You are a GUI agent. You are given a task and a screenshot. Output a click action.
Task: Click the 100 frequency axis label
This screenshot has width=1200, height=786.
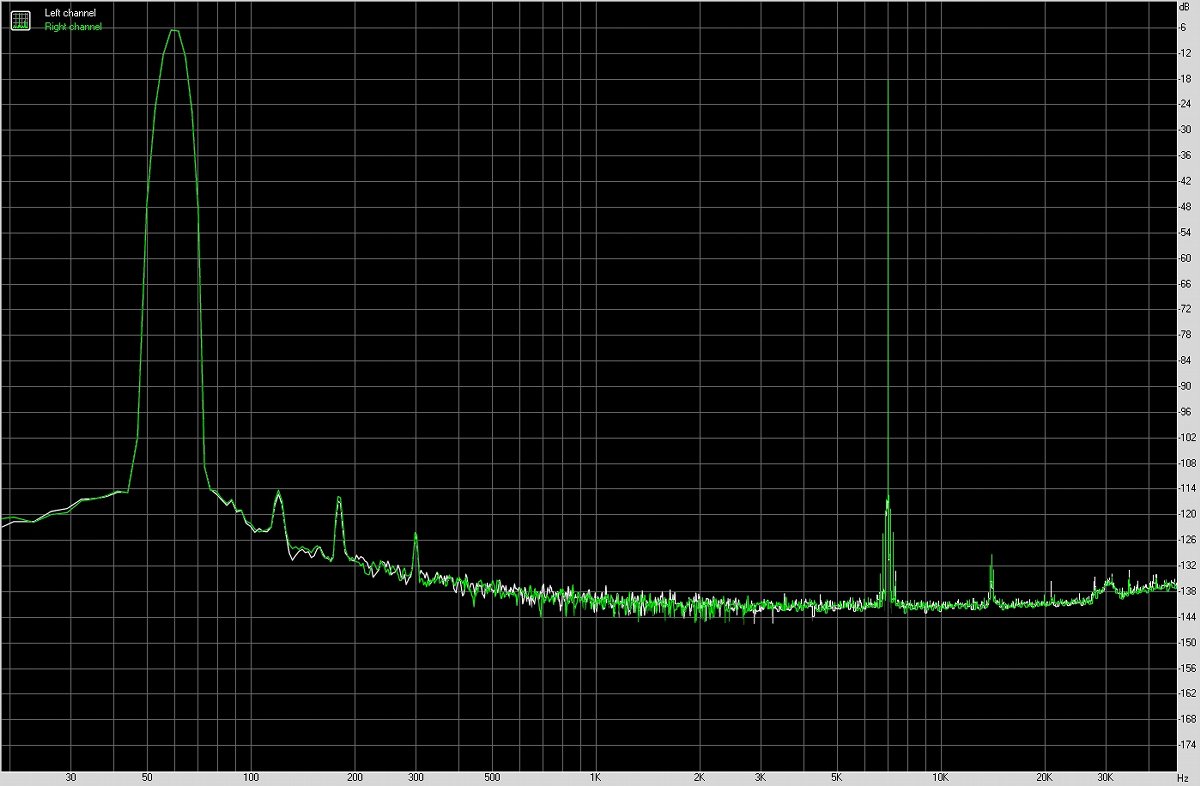[x=252, y=777]
